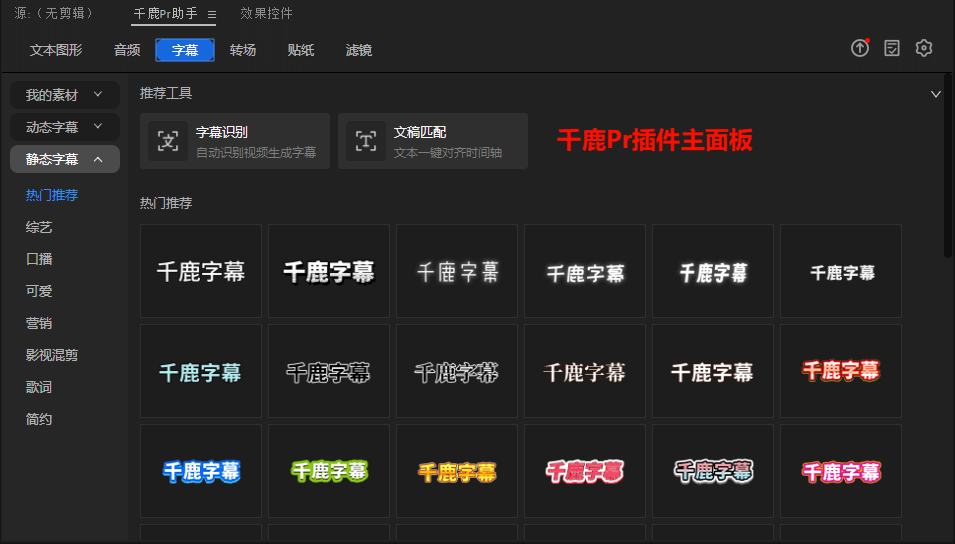
Task: Choose the bold white shadowed subtitle style
Action: tap(329, 271)
